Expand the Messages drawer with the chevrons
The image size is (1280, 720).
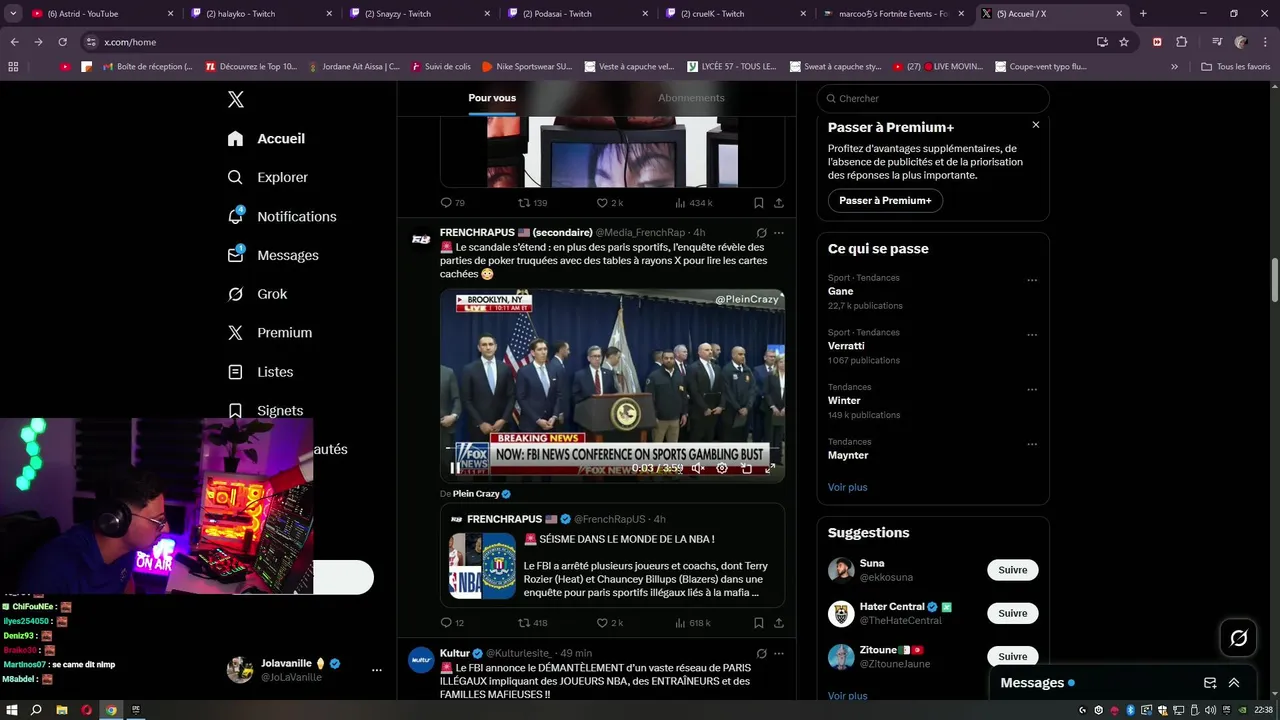1234,683
